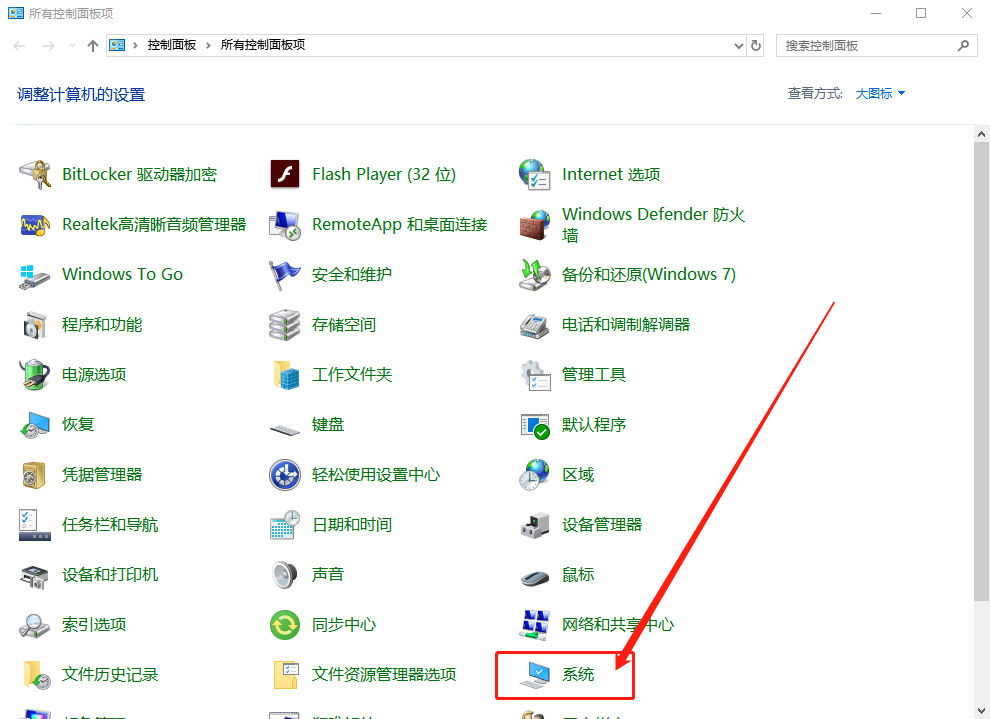Select 所有控制面板项 breadcrumb

tap(263, 45)
